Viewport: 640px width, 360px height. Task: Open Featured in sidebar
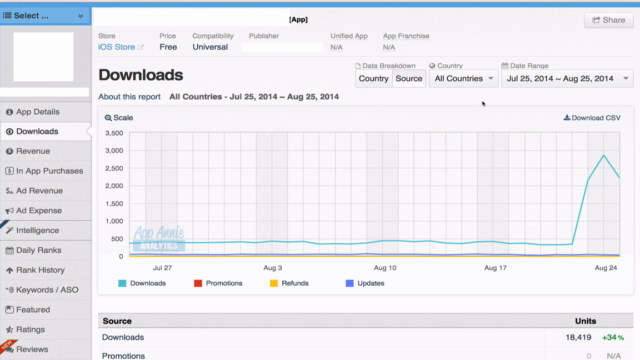[x=46, y=309]
